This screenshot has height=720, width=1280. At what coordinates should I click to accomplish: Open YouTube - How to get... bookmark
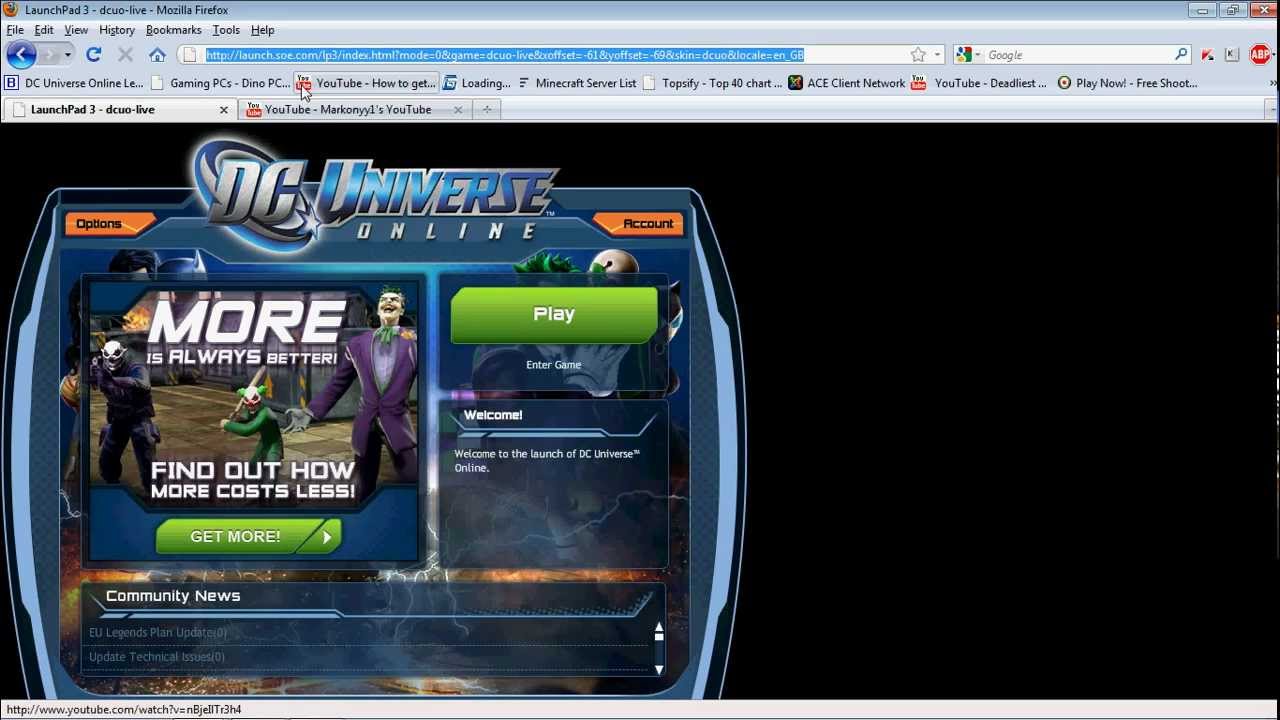(367, 83)
